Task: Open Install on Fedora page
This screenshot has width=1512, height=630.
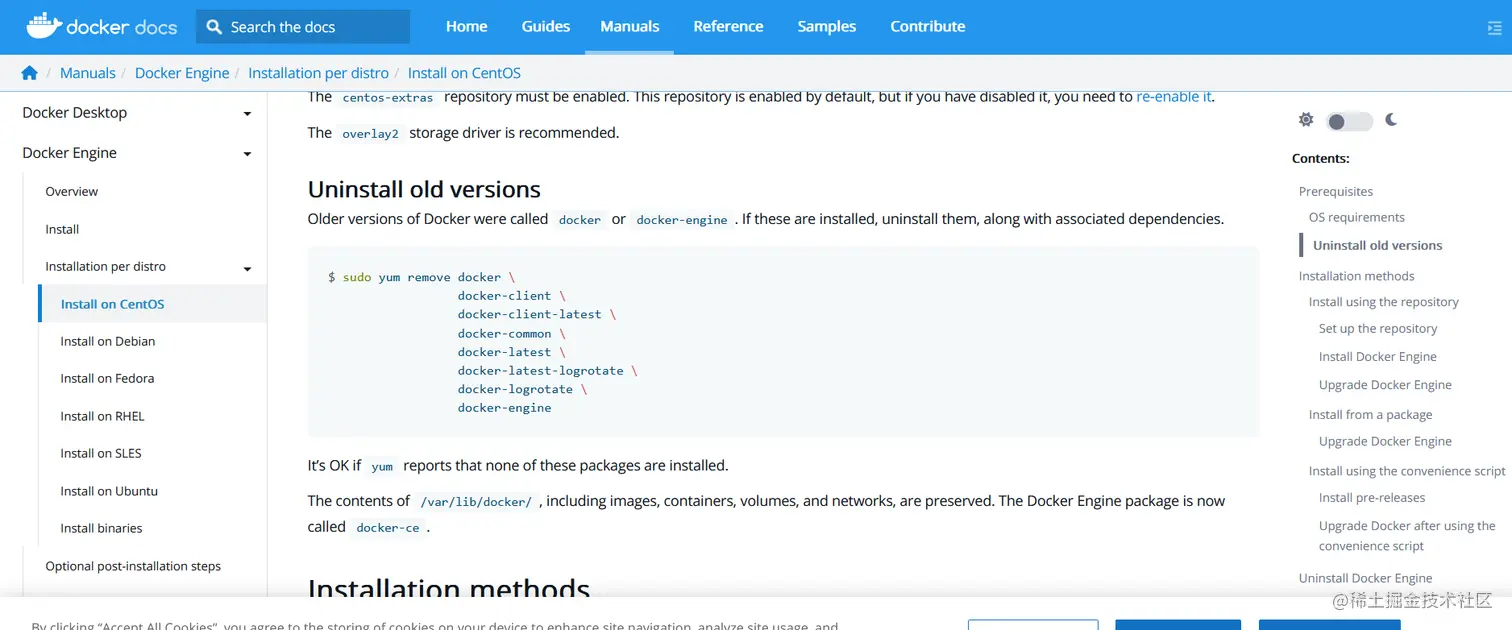Action: coord(107,378)
